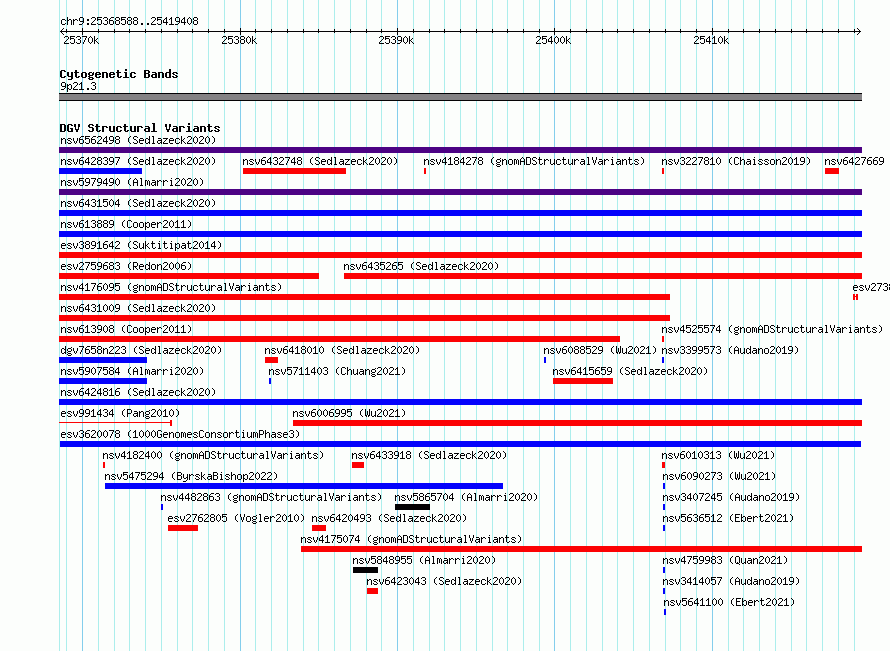This screenshot has height=651, width=890.
Task: Open the nsv6424816 (Sedlazeck2020) label
Action: (x=138, y=392)
